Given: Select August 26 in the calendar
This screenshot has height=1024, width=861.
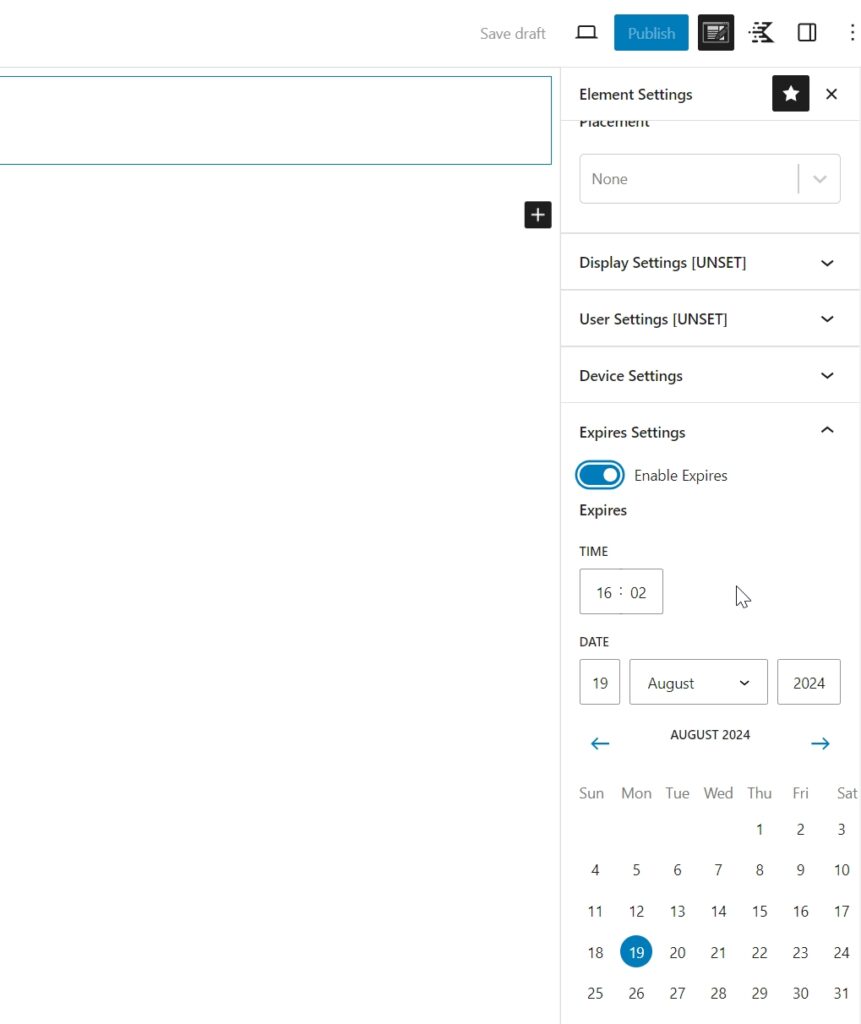Looking at the screenshot, I should (636, 993).
